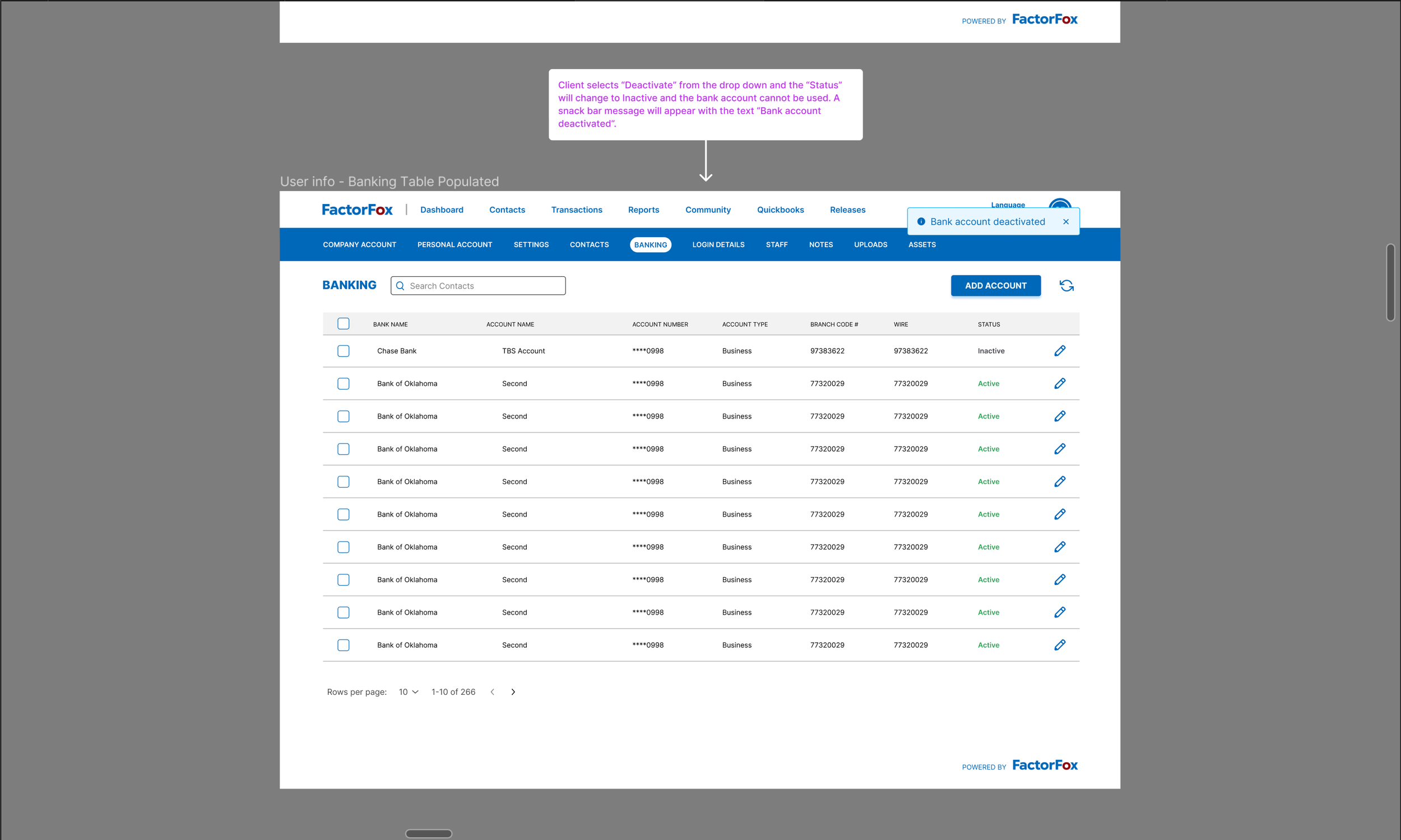Click the refresh icon beside Add Account

1066,286
